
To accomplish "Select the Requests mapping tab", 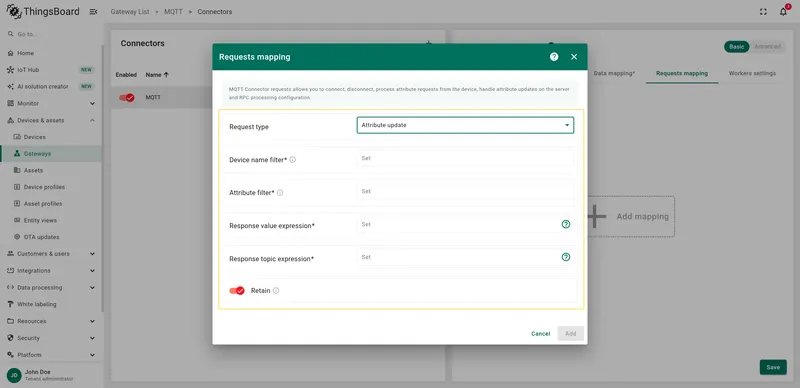I will coord(682,74).
